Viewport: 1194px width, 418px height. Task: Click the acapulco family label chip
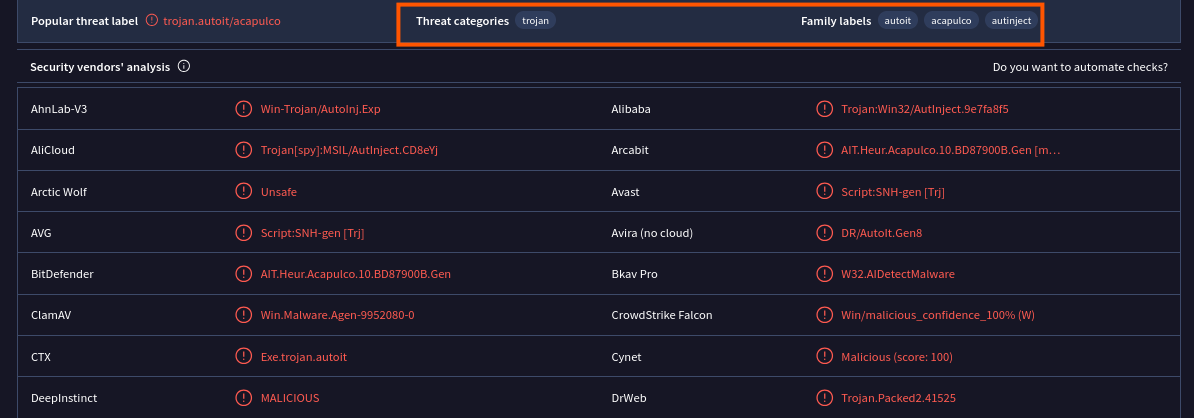coord(951,21)
